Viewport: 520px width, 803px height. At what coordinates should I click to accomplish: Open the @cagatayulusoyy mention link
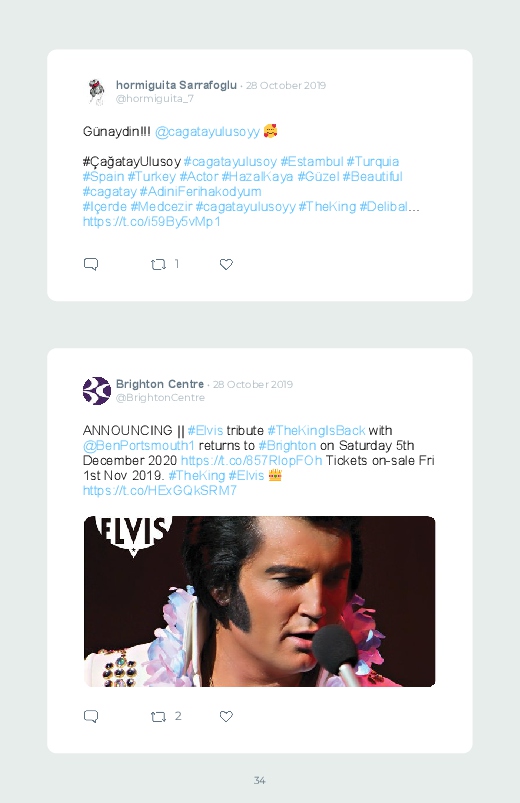click(207, 132)
